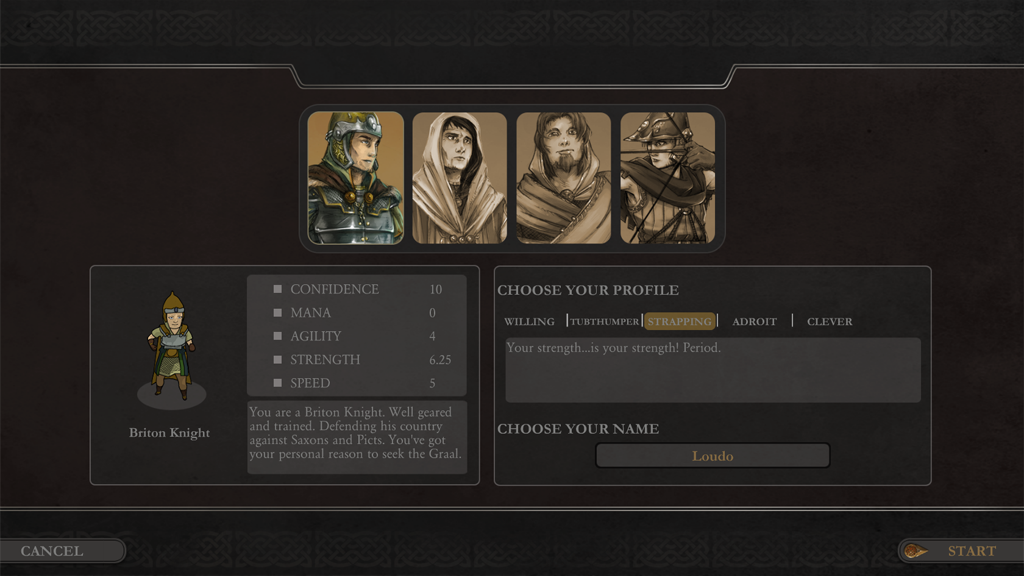Click the horn icon beside START
Screen dimensions: 1024x576
pyautogui.click(x=916, y=551)
